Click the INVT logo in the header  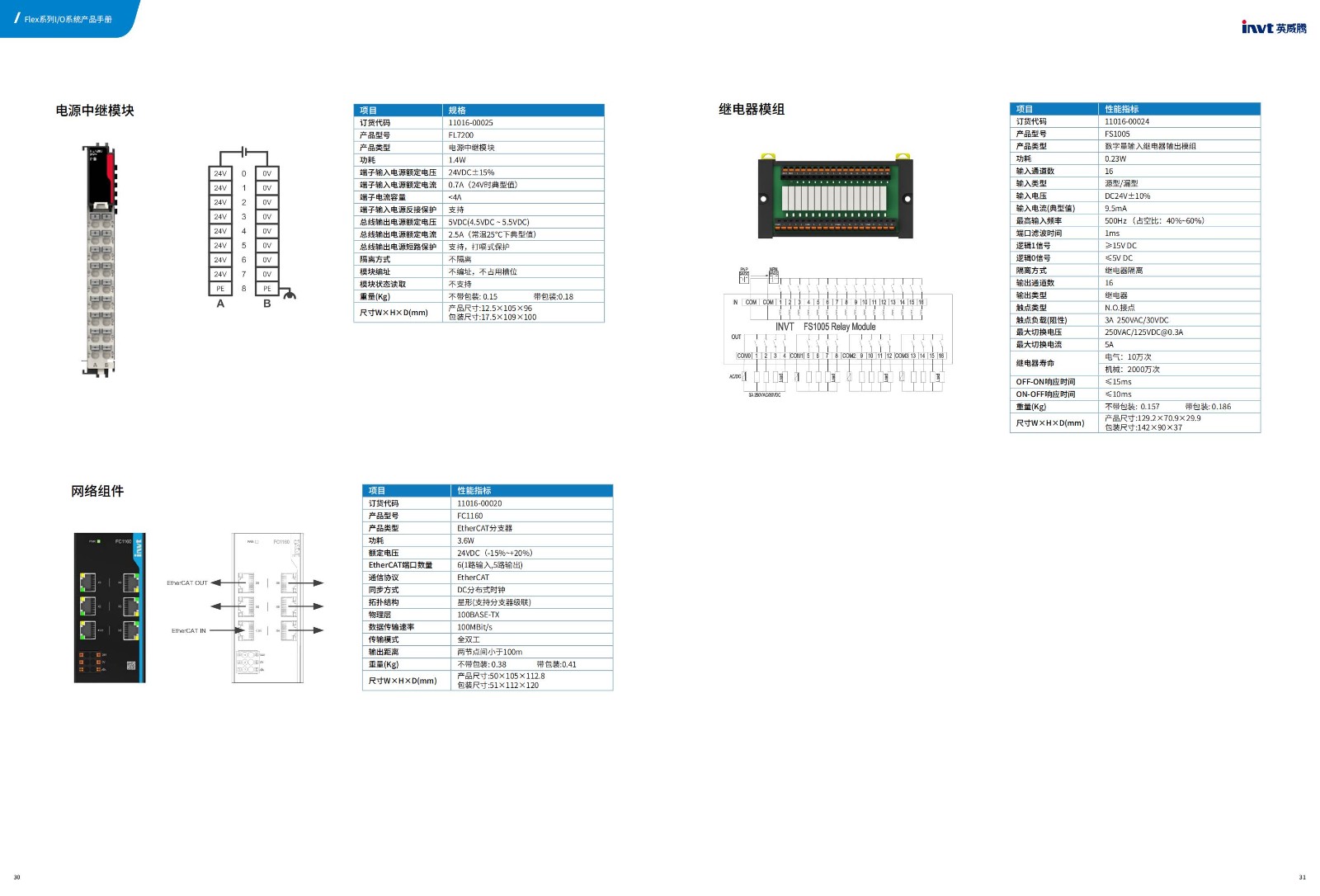(1273, 27)
